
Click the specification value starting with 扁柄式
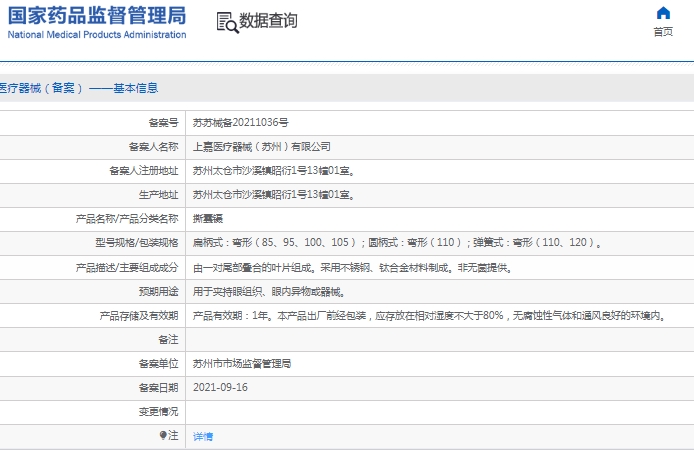pyautogui.click(x=397, y=242)
